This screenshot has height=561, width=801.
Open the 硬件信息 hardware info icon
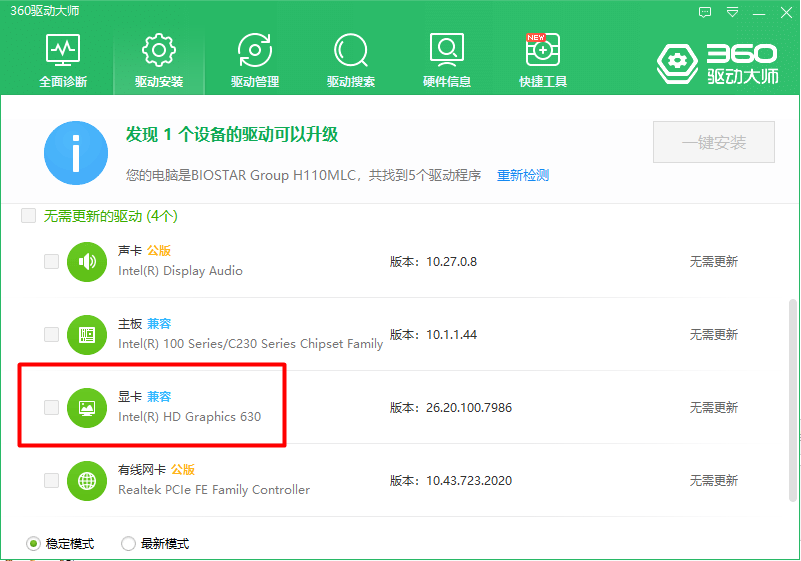(447, 50)
